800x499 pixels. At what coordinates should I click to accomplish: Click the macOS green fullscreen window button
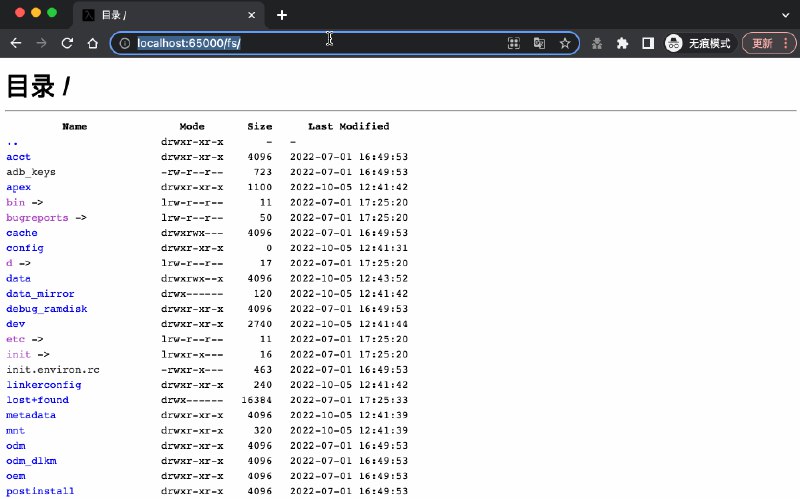click(52, 13)
